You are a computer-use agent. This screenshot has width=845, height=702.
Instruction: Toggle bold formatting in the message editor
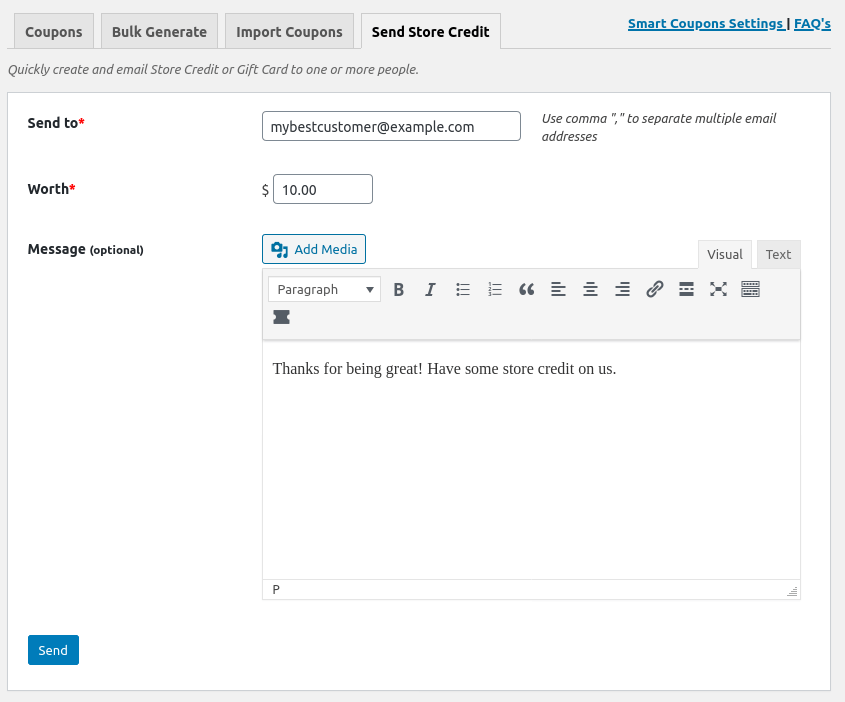point(399,290)
